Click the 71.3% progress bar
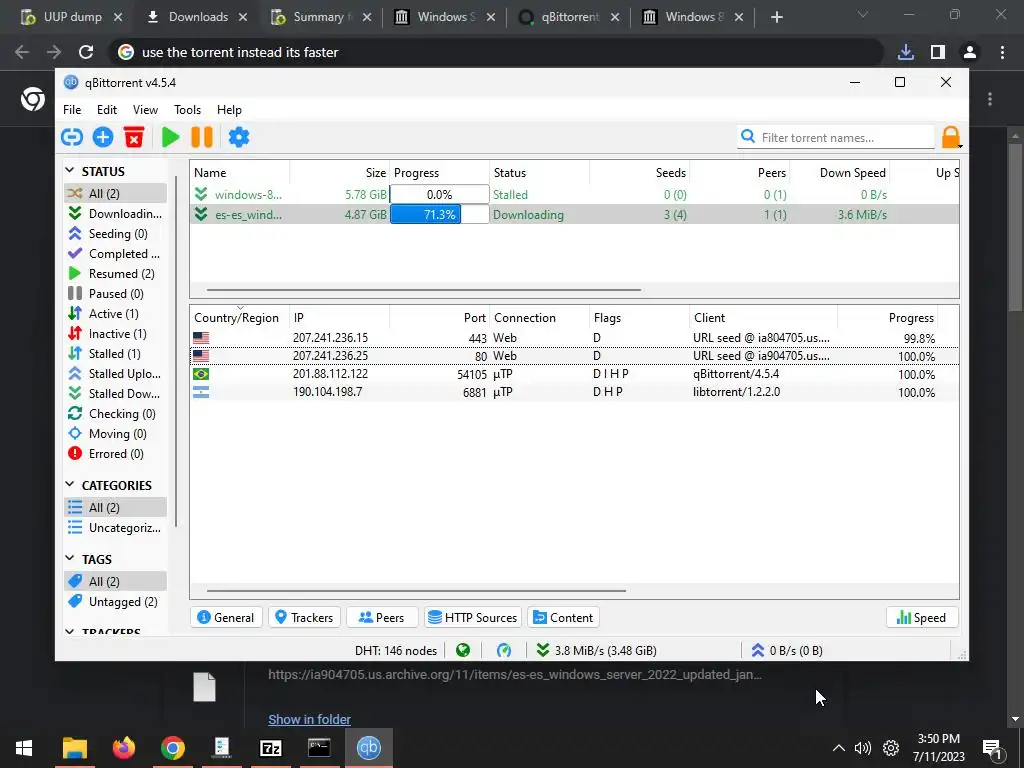The width and height of the screenshot is (1024, 768). [x=440, y=214]
